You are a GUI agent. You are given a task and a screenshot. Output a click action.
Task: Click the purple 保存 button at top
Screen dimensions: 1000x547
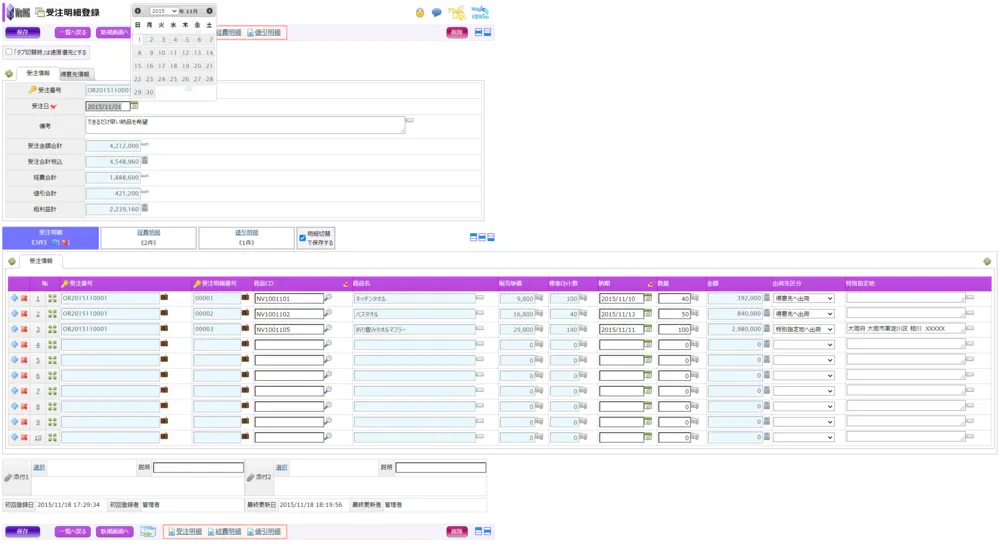(x=22, y=32)
